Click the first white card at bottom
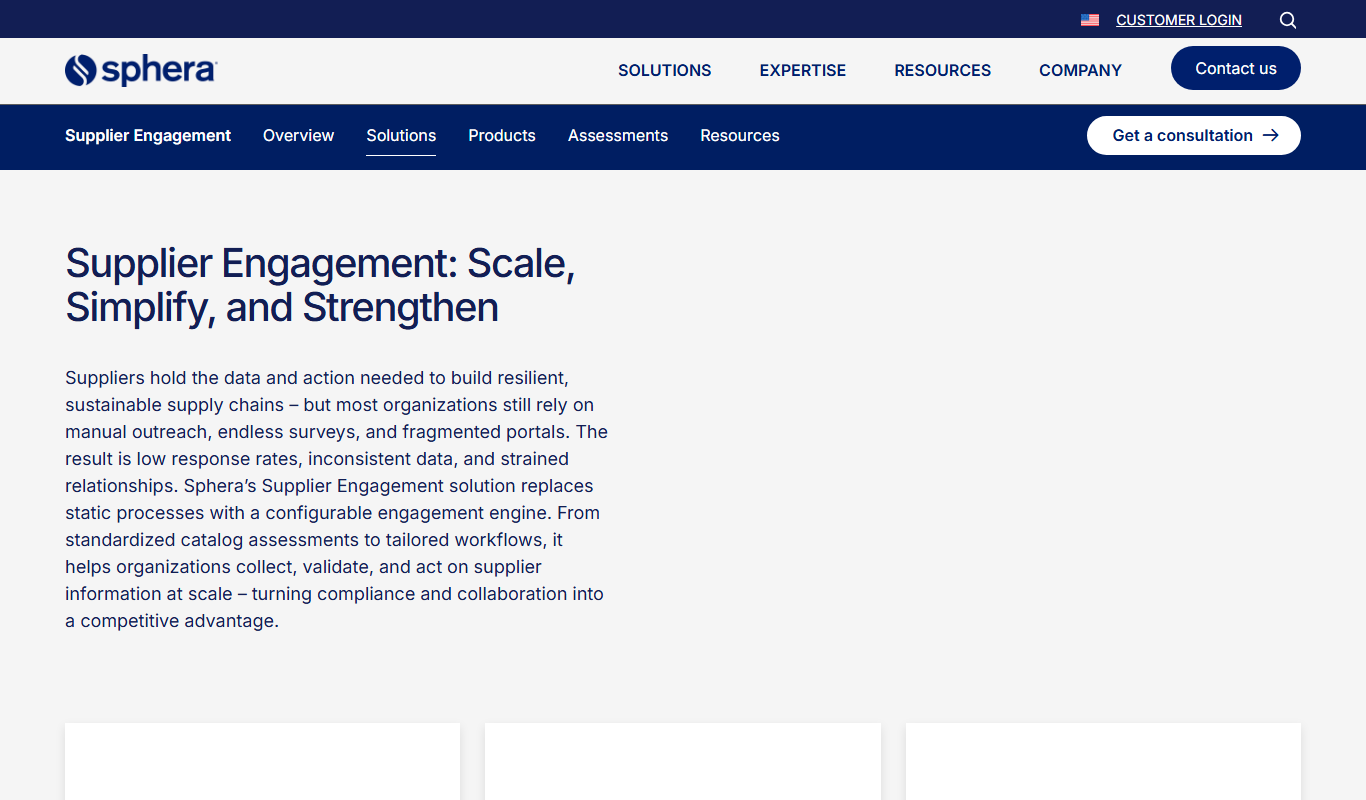1366x800 pixels. tap(262, 761)
